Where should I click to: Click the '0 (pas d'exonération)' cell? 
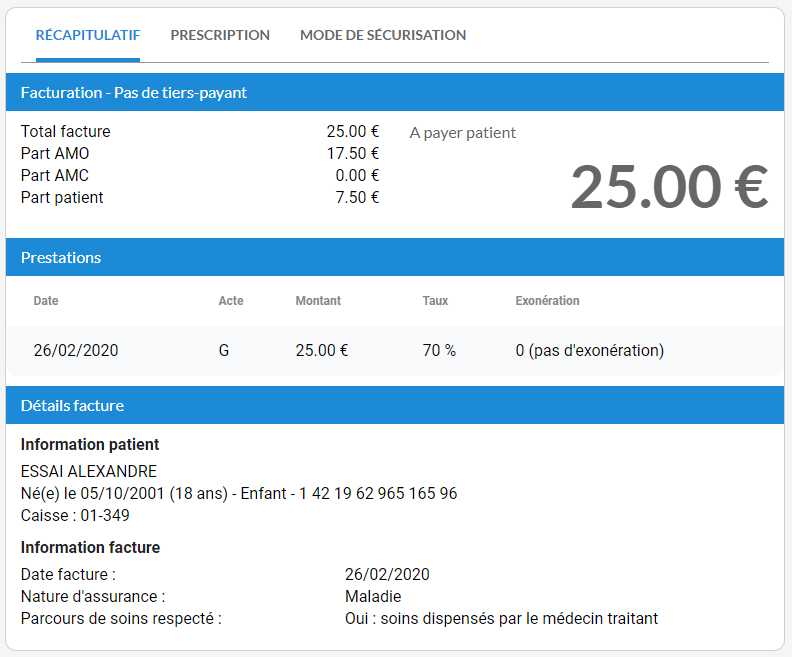pos(589,350)
